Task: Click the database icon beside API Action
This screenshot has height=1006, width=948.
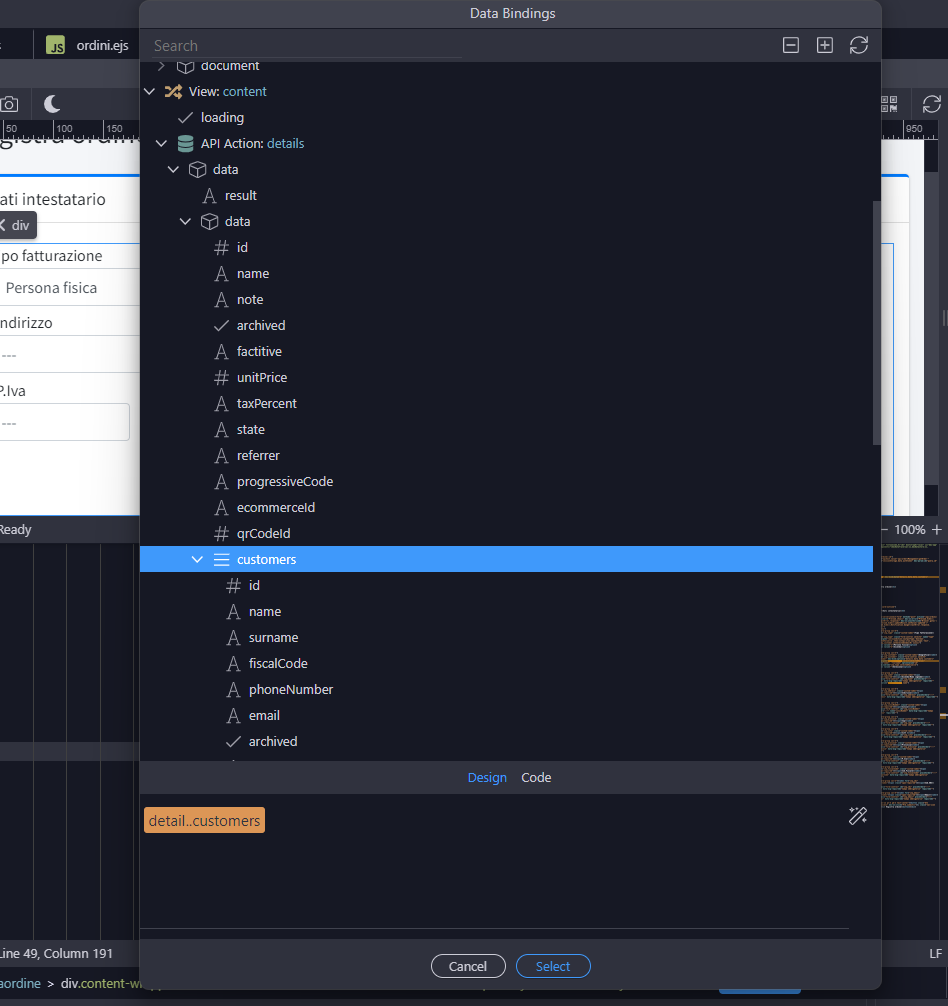Action: coord(185,143)
